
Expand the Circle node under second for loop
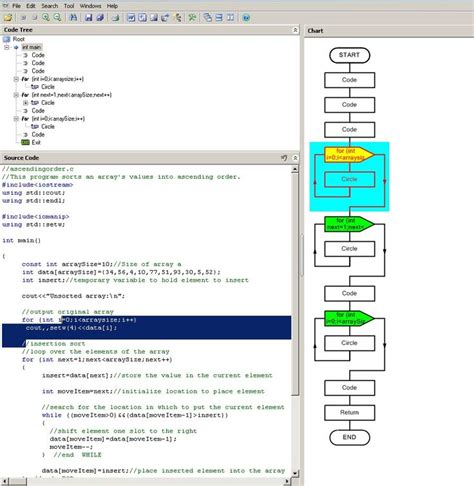(25, 103)
